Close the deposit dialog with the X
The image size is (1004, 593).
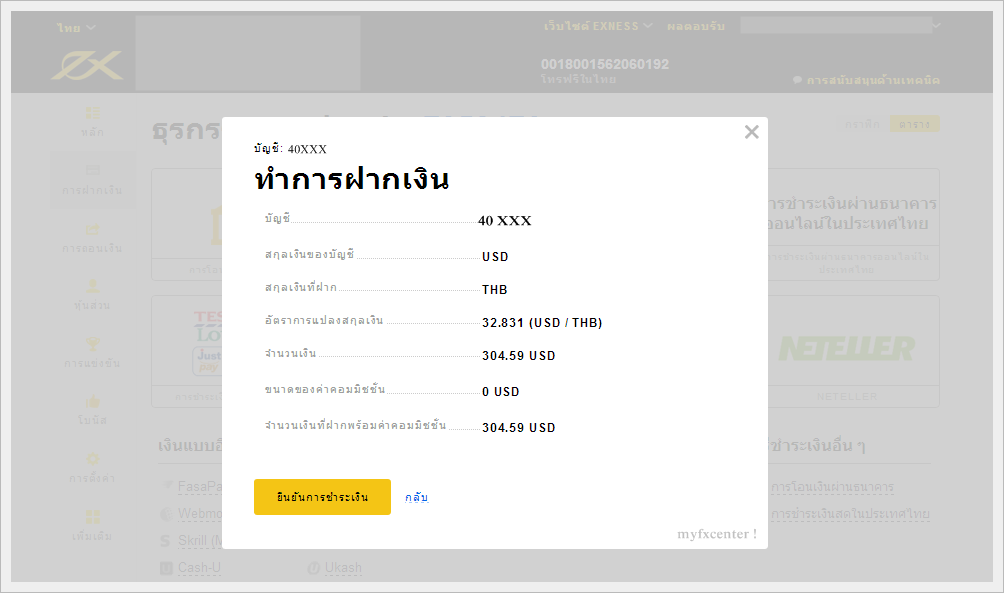[x=752, y=132]
